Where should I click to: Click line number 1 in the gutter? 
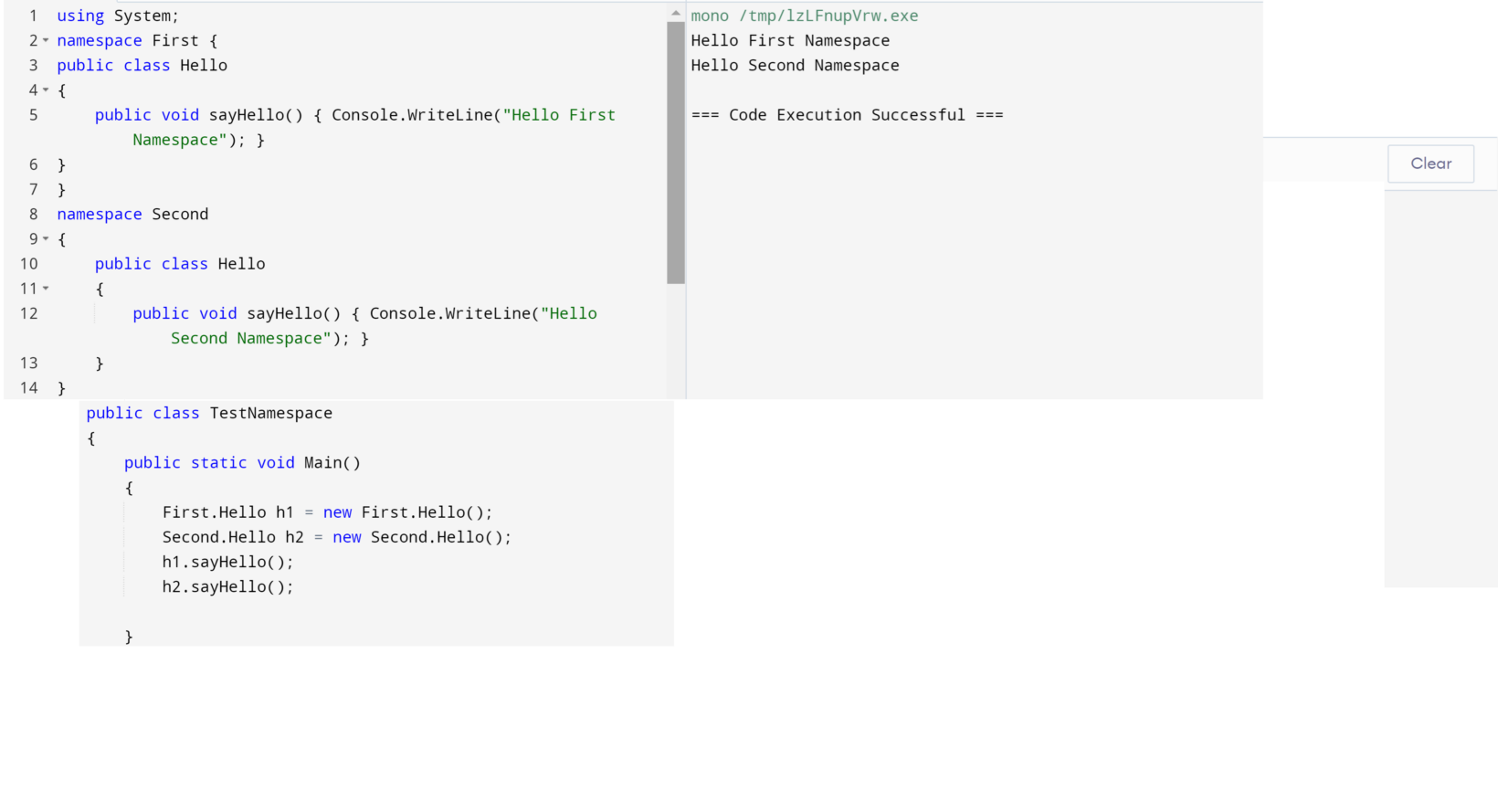(x=33, y=16)
